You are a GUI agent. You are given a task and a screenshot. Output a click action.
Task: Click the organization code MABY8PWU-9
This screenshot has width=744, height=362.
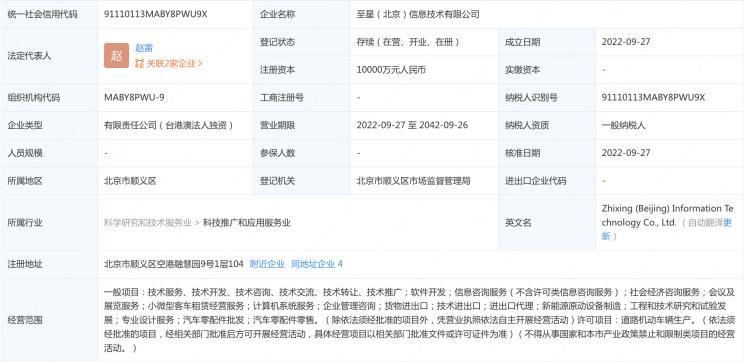[134, 98]
